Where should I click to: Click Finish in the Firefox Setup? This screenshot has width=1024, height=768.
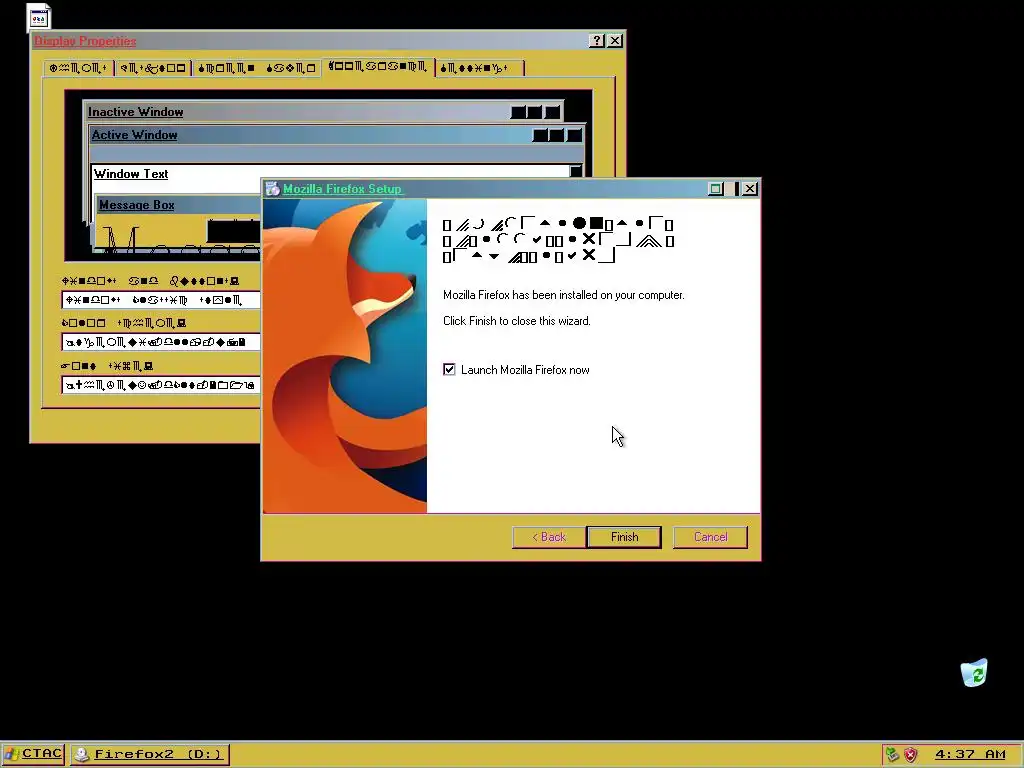624,537
